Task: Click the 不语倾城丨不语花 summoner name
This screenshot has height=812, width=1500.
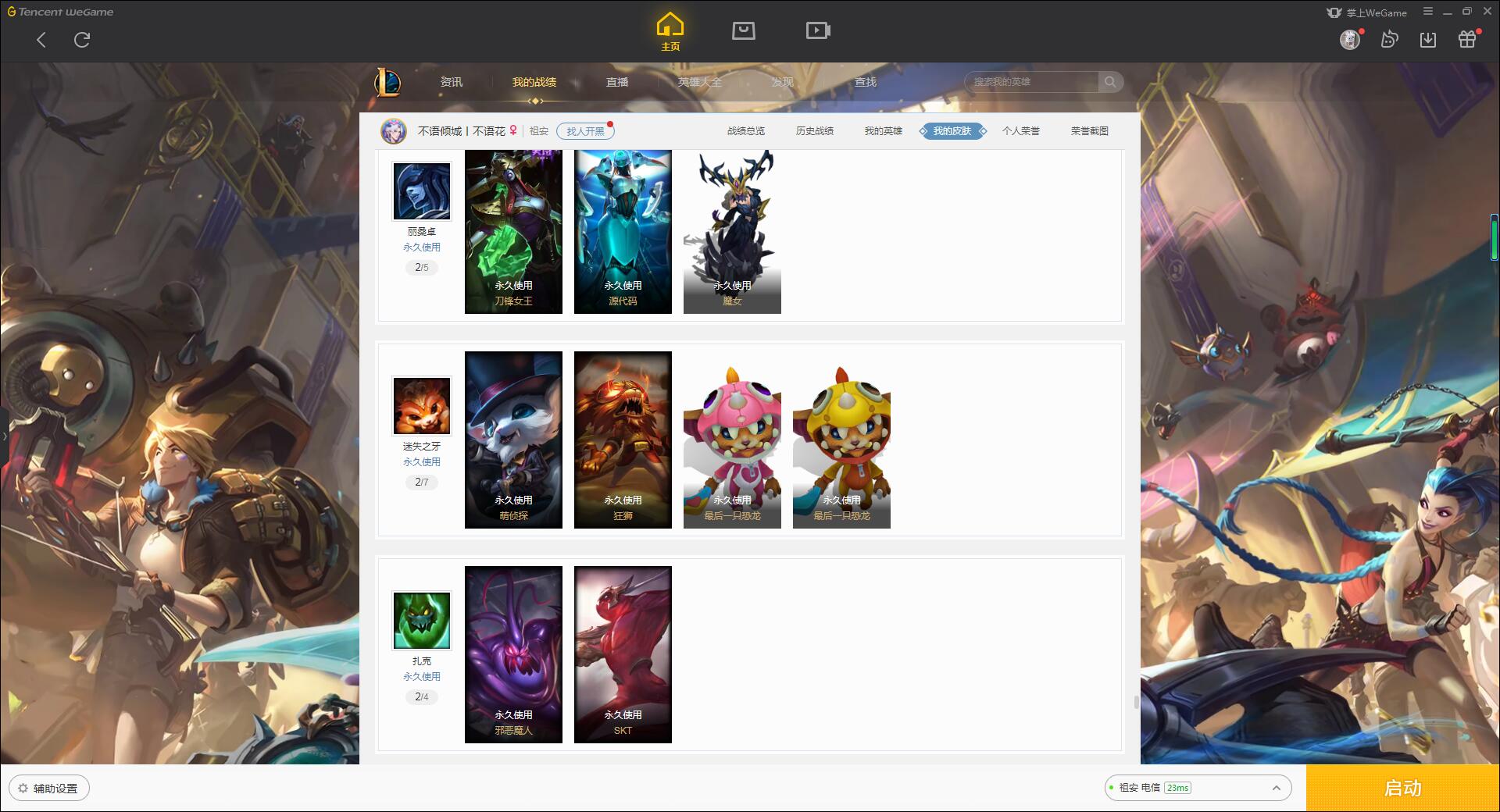Action: point(461,131)
